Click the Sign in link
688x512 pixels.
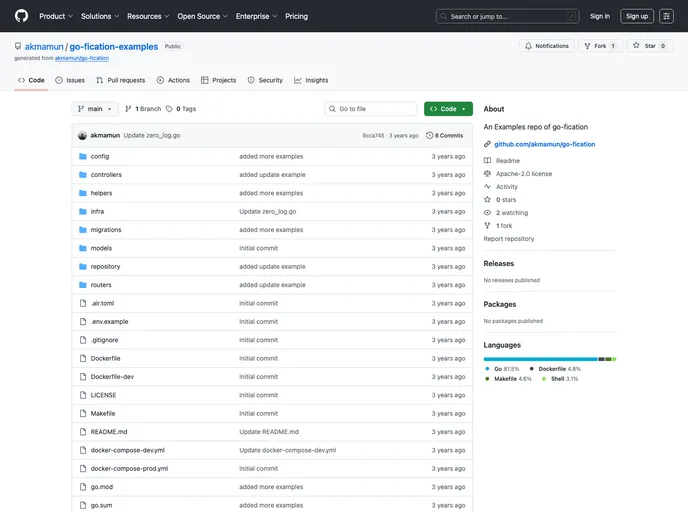click(600, 16)
